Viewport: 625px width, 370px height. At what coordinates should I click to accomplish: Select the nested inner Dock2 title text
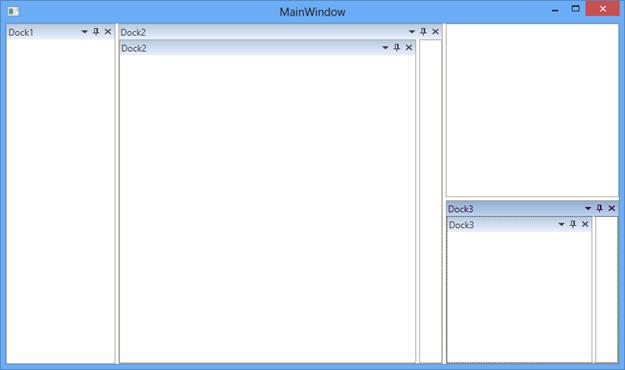pyautogui.click(x=134, y=48)
